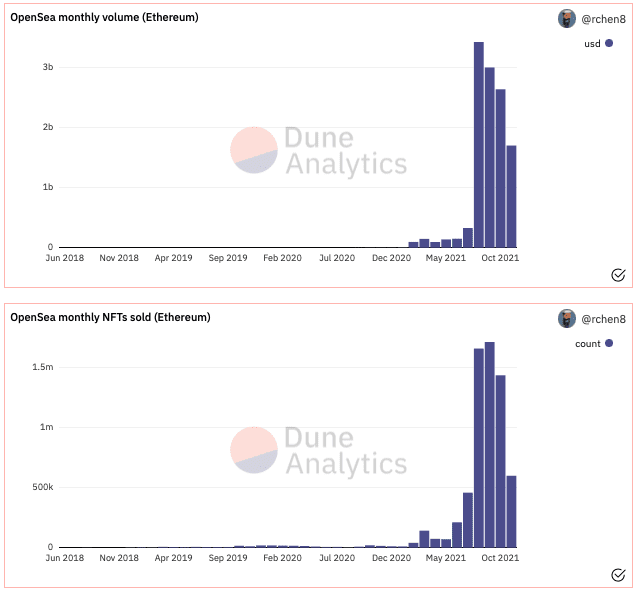This screenshot has width=636, height=591.
Task: Click the rchen8 avatar on the volume chart
Action: click(x=567, y=19)
